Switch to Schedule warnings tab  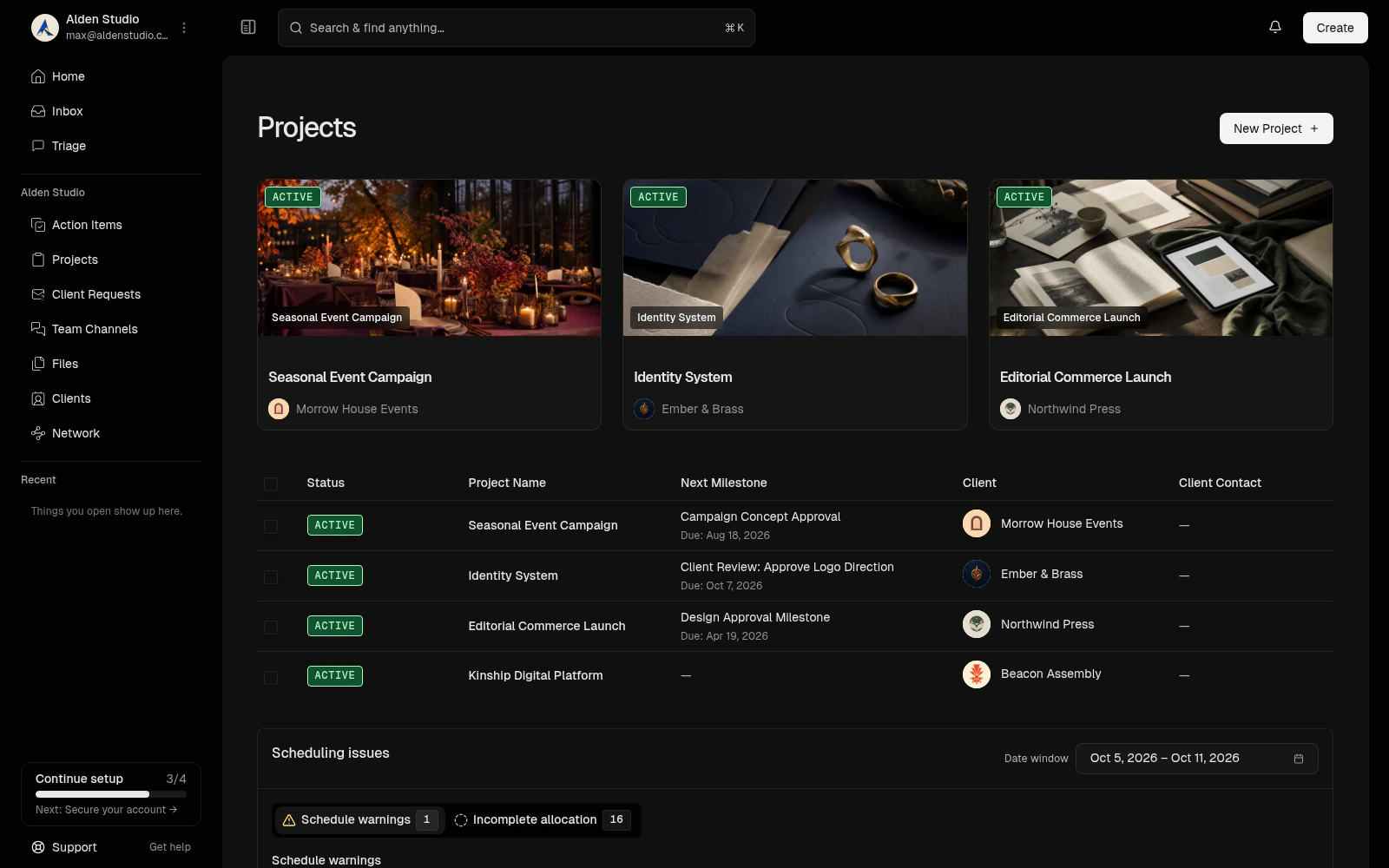[x=359, y=819]
